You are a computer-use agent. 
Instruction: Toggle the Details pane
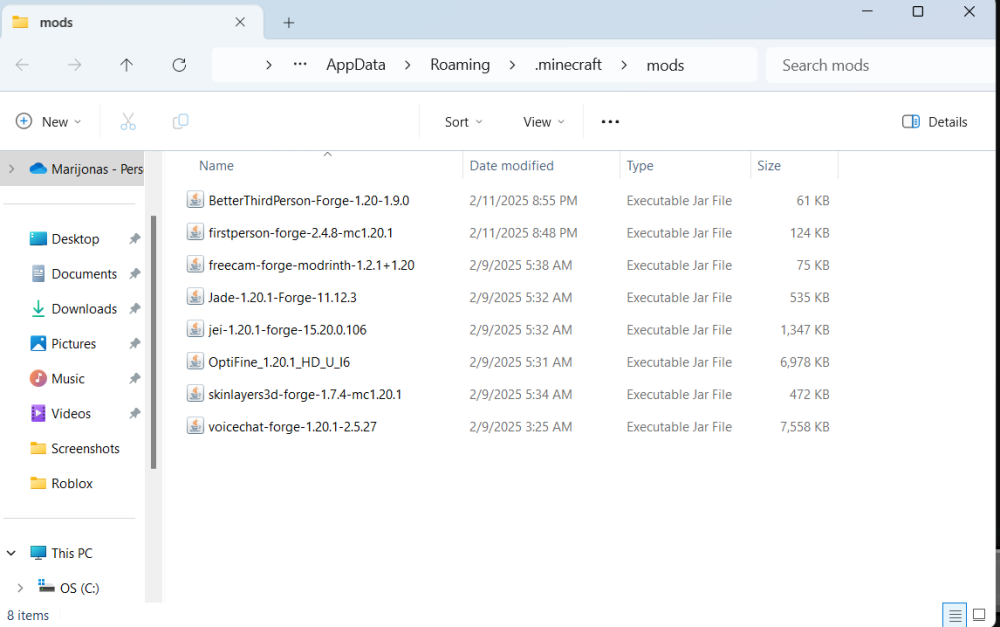[934, 122]
